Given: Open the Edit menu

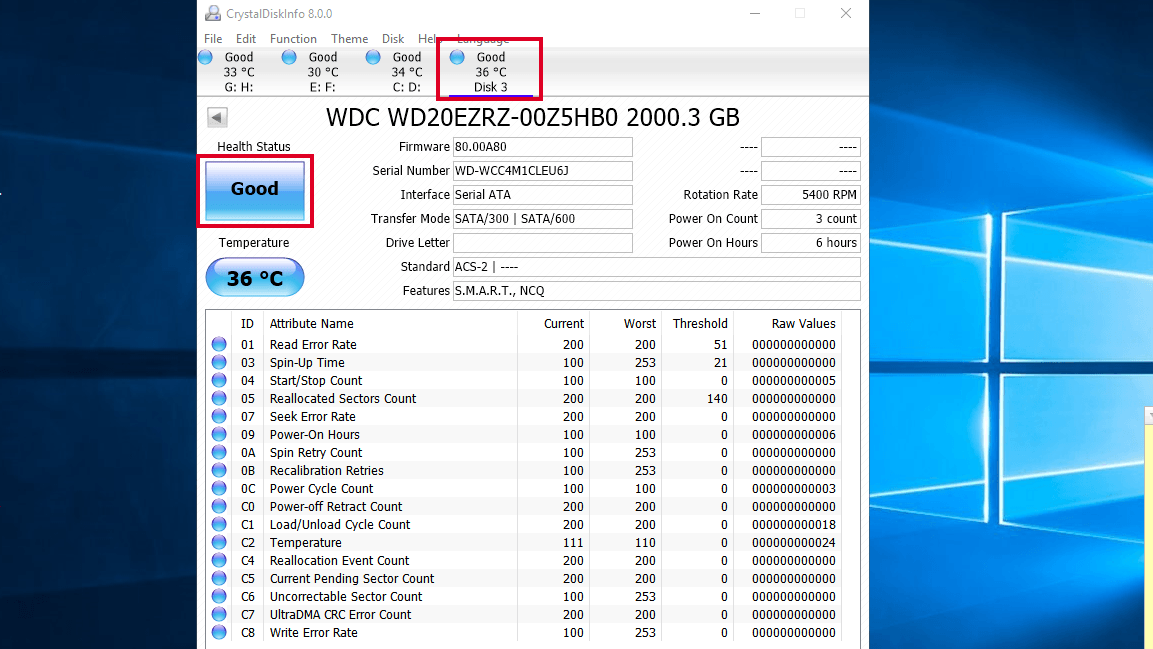Looking at the screenshot, I should tap(246, 38).
